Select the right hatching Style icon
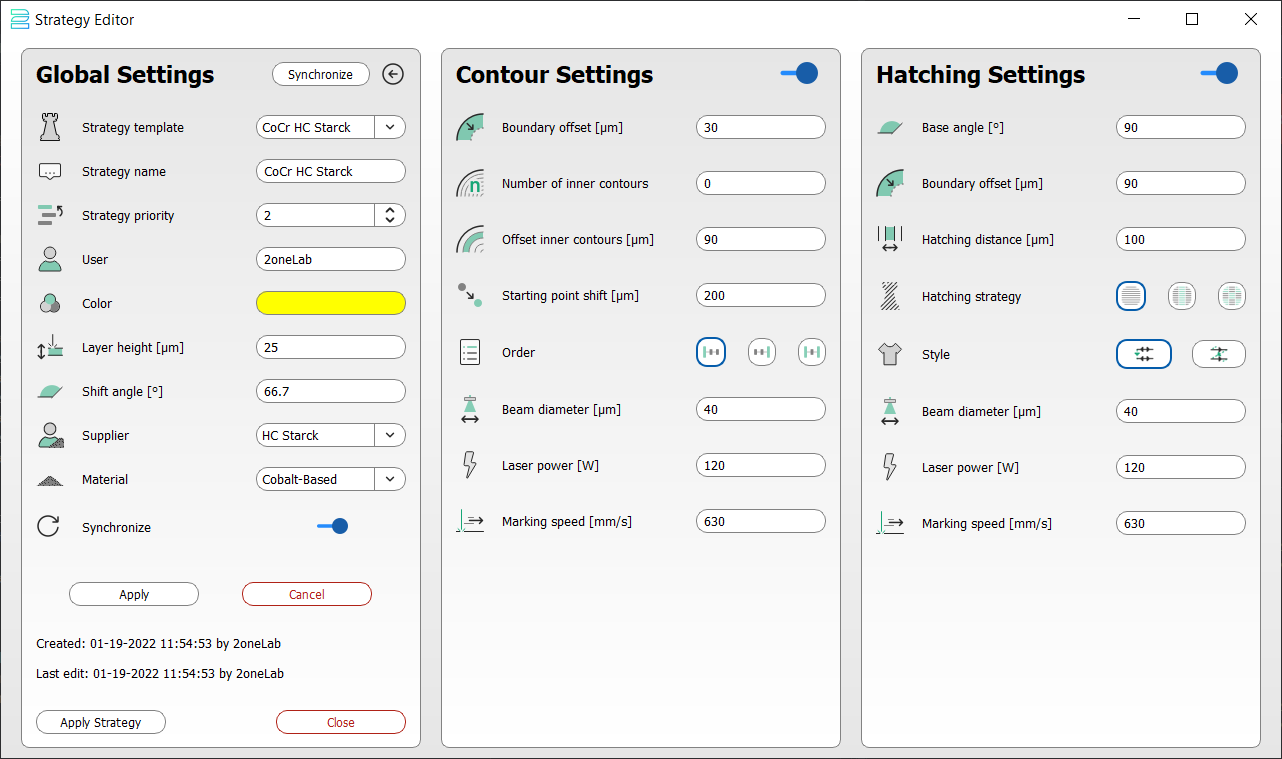This screenshot has height=759, width=1282. pyautogui.click(x=1218, y=354)
